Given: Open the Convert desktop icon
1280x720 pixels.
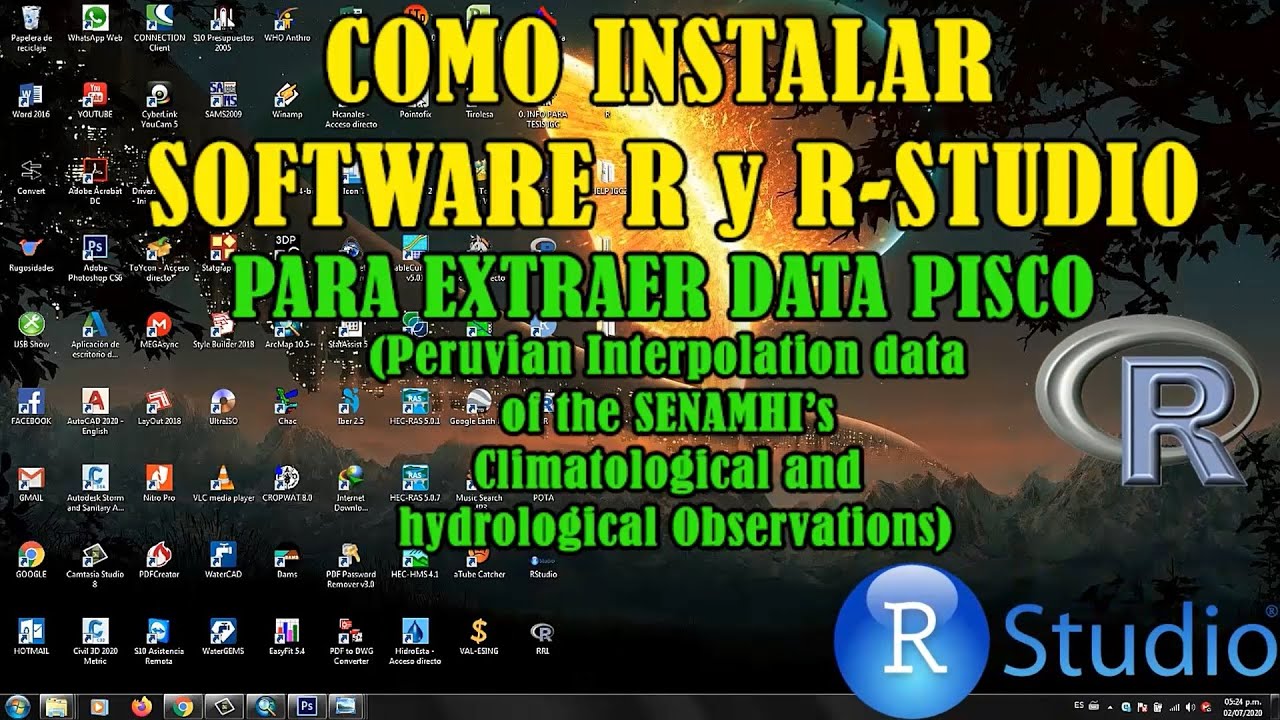Looking at the screenshot, I should [31, 177].
